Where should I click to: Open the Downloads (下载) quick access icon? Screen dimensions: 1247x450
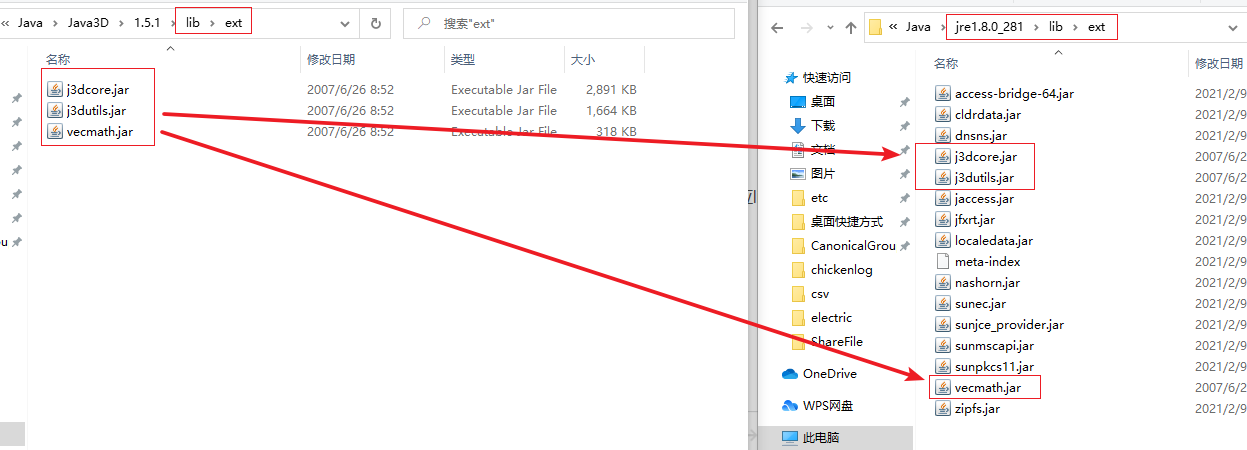(x=798, y=126)
